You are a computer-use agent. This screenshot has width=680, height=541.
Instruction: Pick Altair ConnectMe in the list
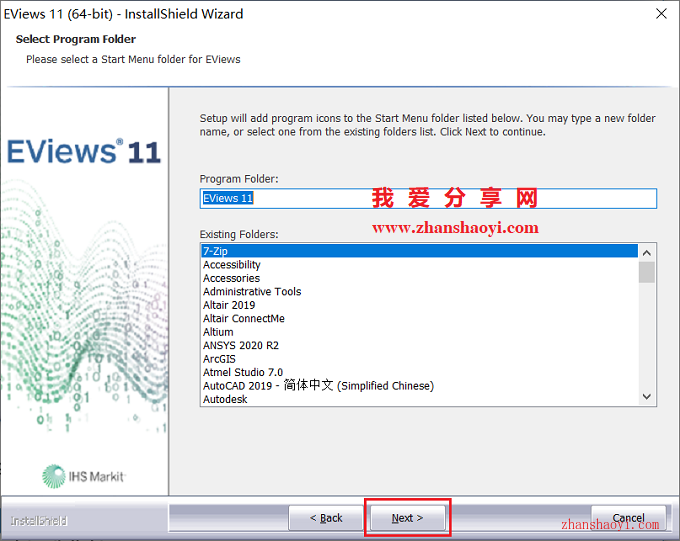pyautogui.click(x=419, y=318)
